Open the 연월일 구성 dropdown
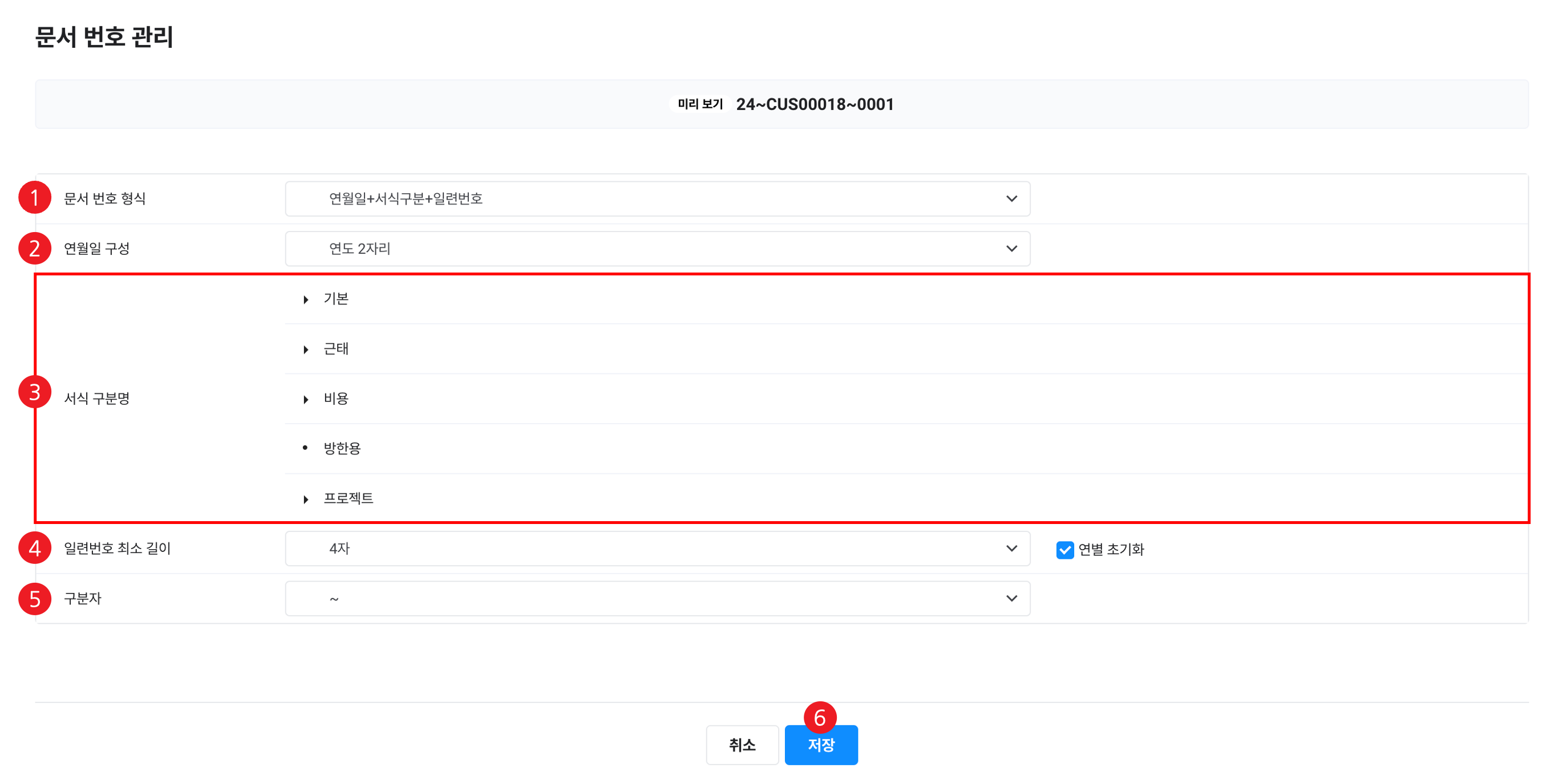The width and height of the screenshot is (1563, 784). click(x=657, y=249)
